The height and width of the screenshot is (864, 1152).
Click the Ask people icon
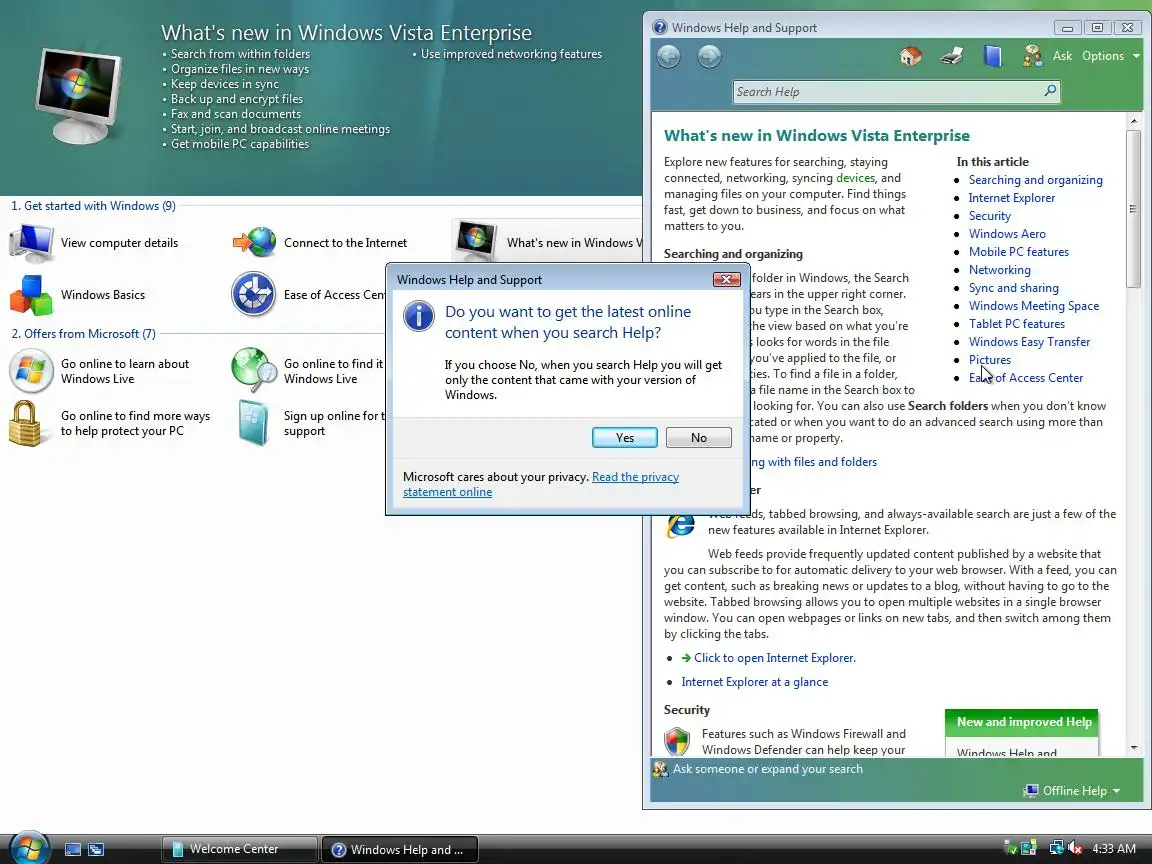(1032, 56)
